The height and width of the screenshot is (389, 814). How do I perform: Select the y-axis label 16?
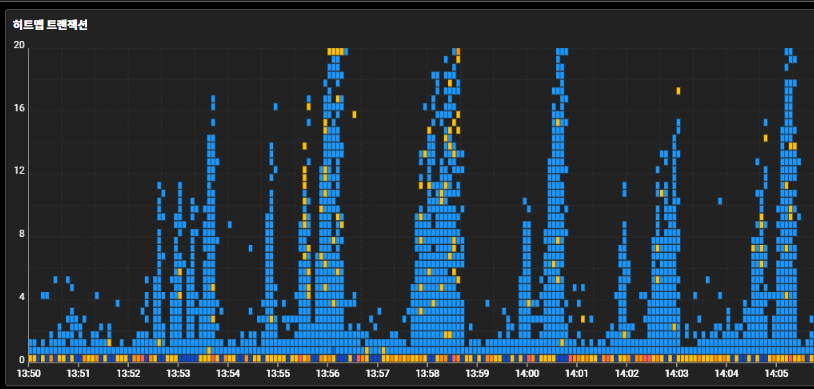19,109
